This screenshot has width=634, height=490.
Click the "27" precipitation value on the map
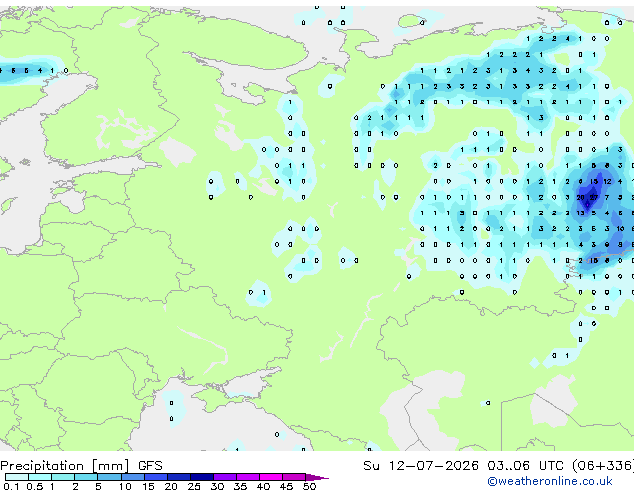coord(594,197)
